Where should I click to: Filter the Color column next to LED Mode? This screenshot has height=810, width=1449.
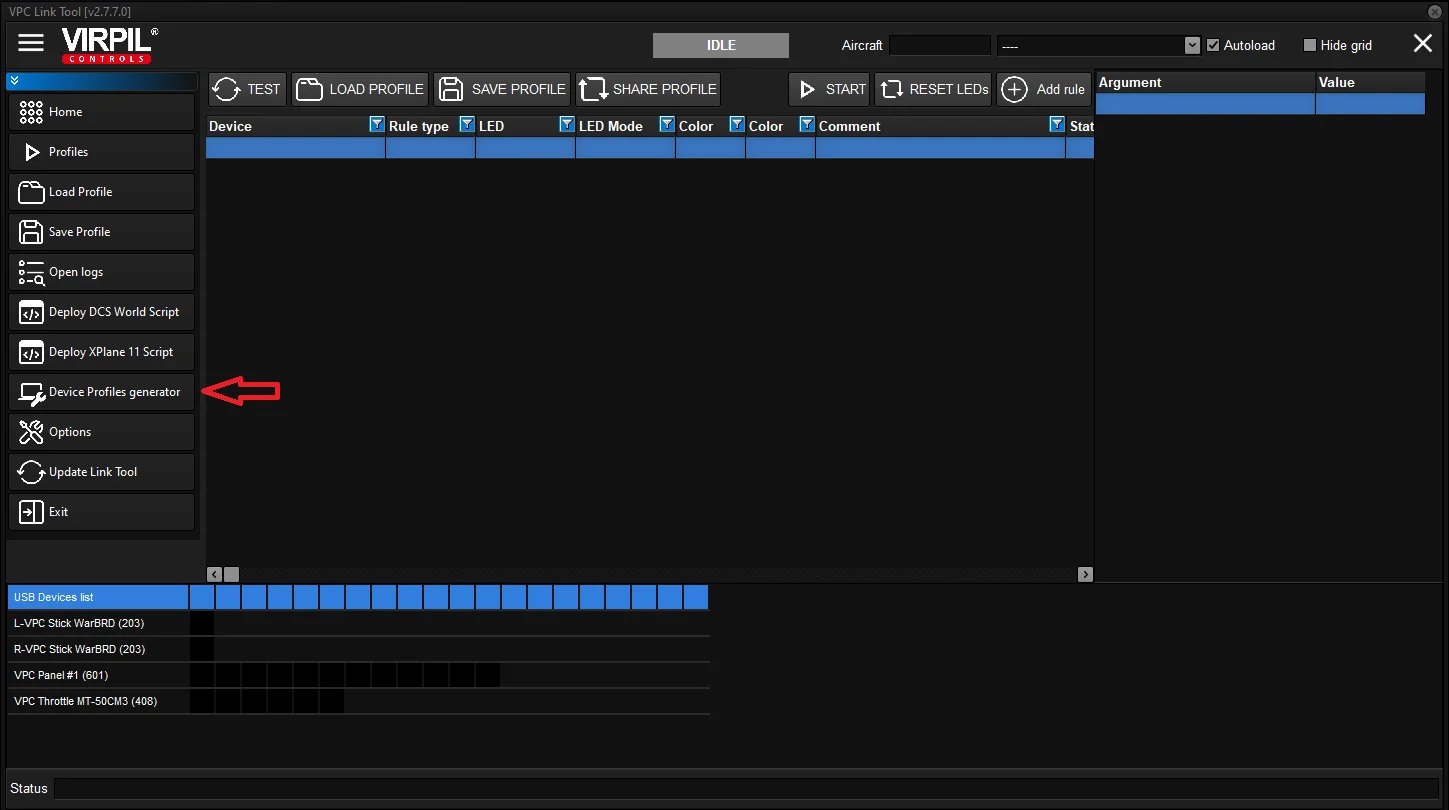point(736,125)
